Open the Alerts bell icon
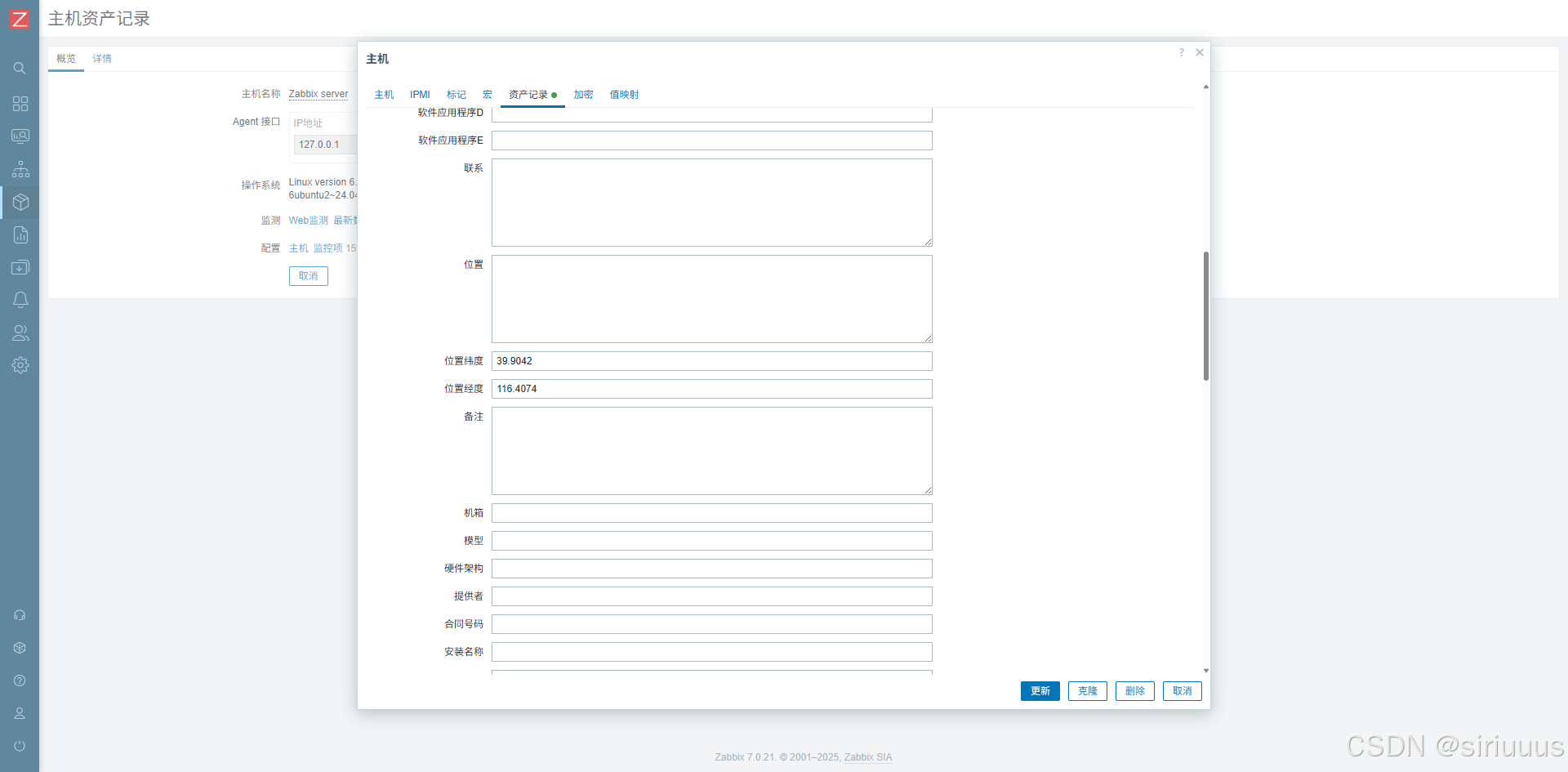Image resolution: width=1568 pixels, height=772 pixels. tap(20, 300)
